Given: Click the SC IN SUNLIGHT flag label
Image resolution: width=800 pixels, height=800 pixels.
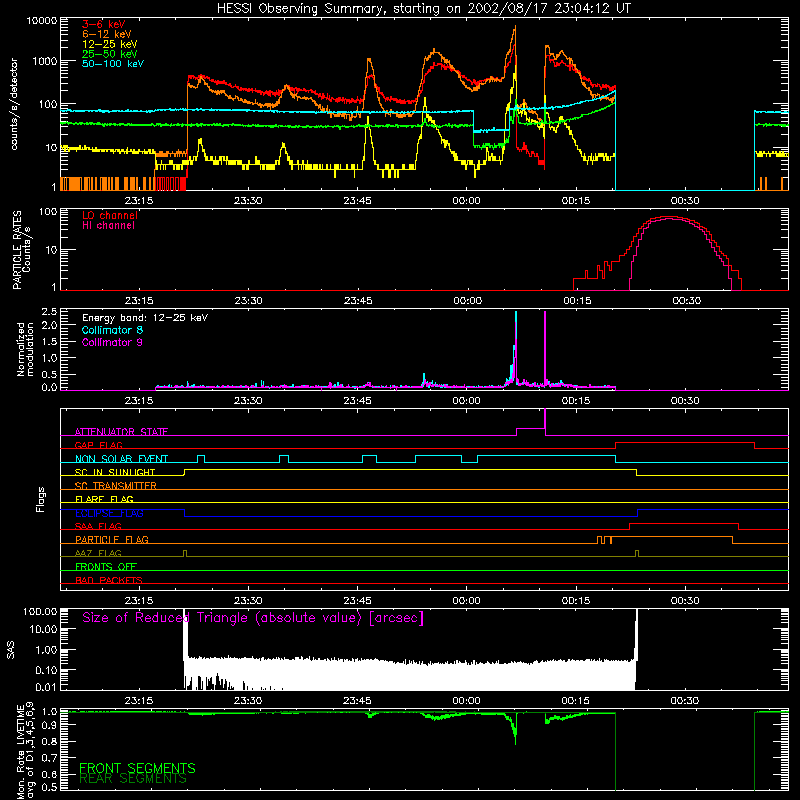Looking at the screenshot, I should (x=115, y=472).
